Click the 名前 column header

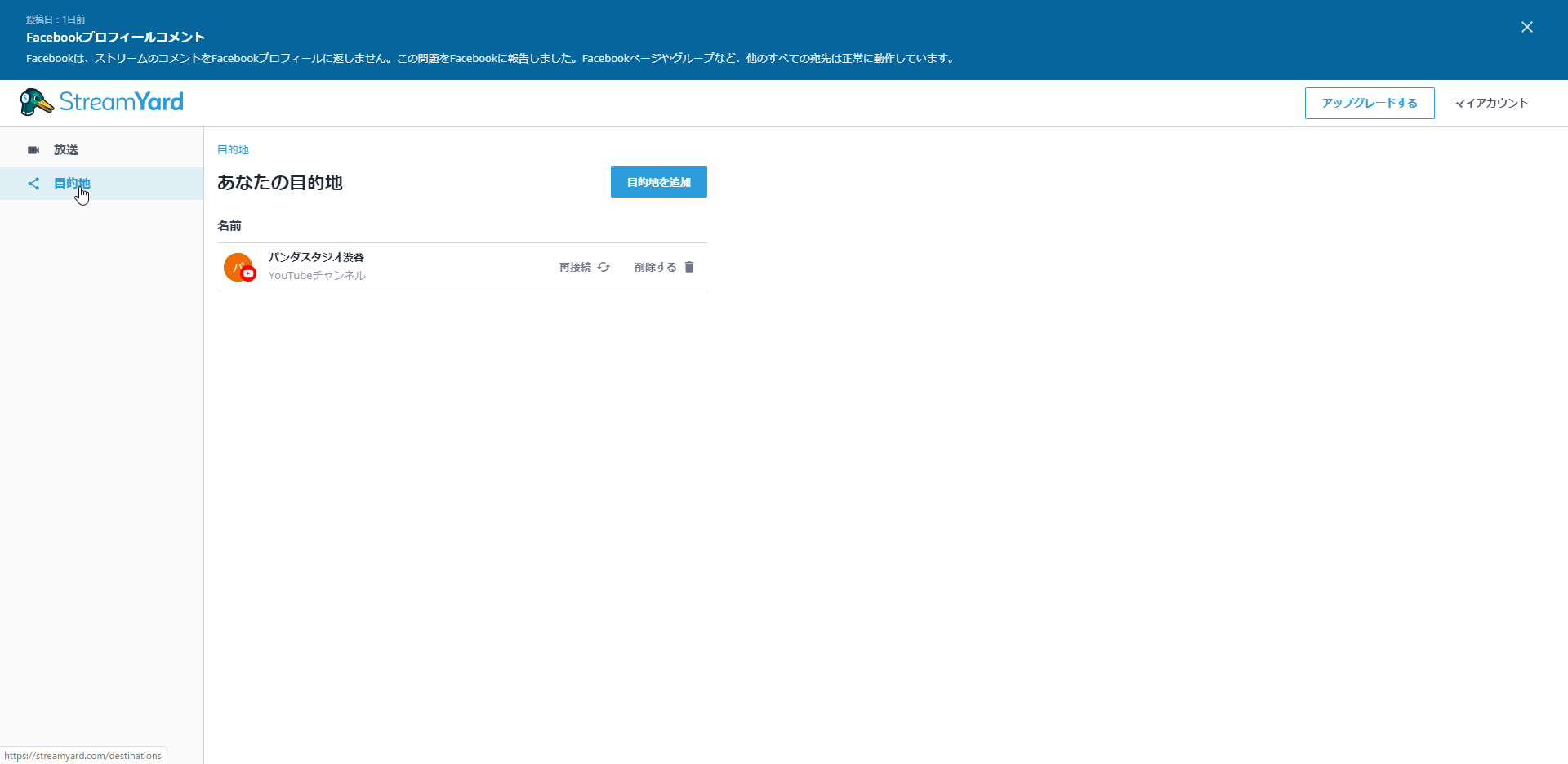pos(229,225)
